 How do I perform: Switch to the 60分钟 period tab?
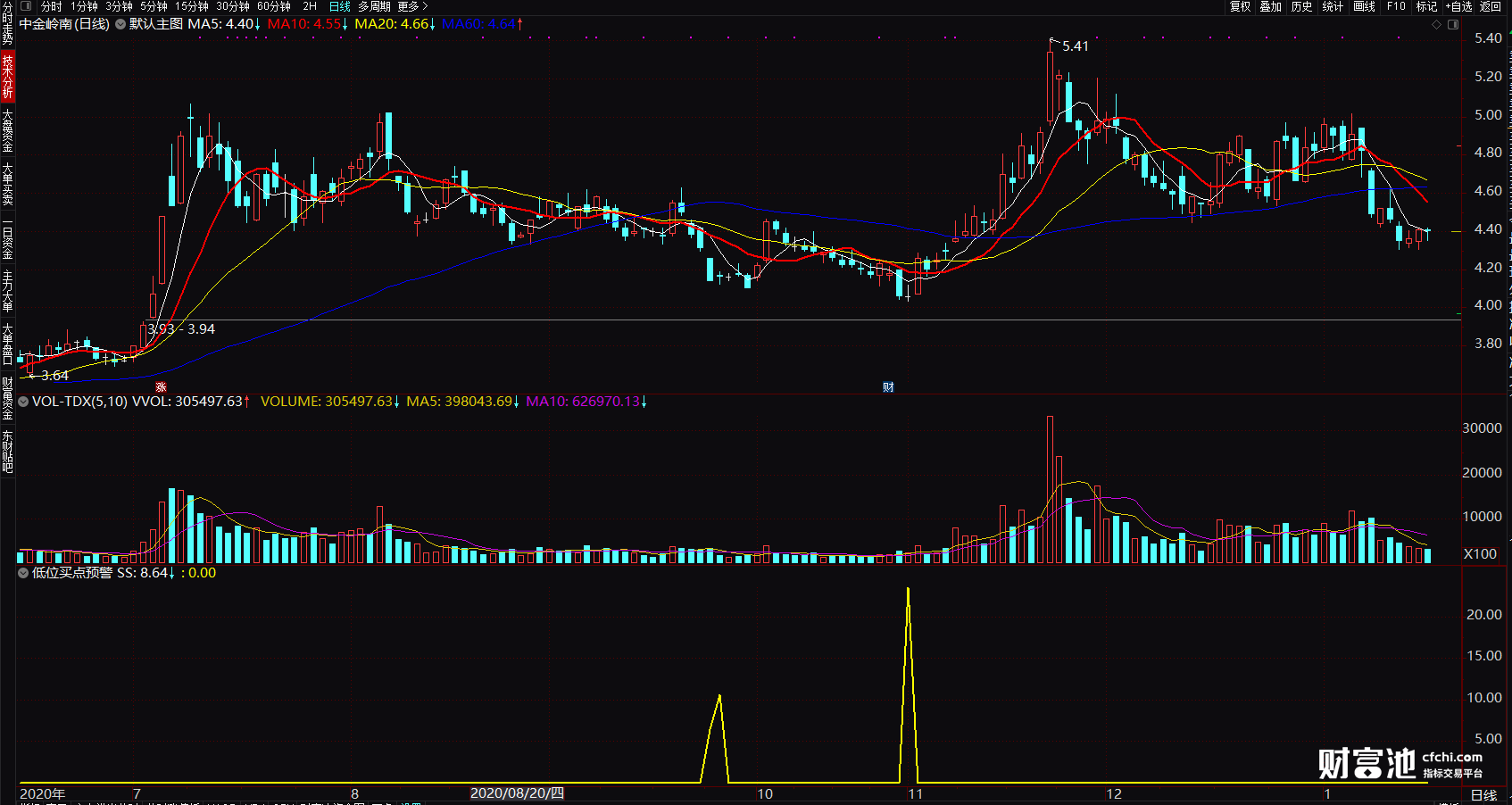click(274, 6)
